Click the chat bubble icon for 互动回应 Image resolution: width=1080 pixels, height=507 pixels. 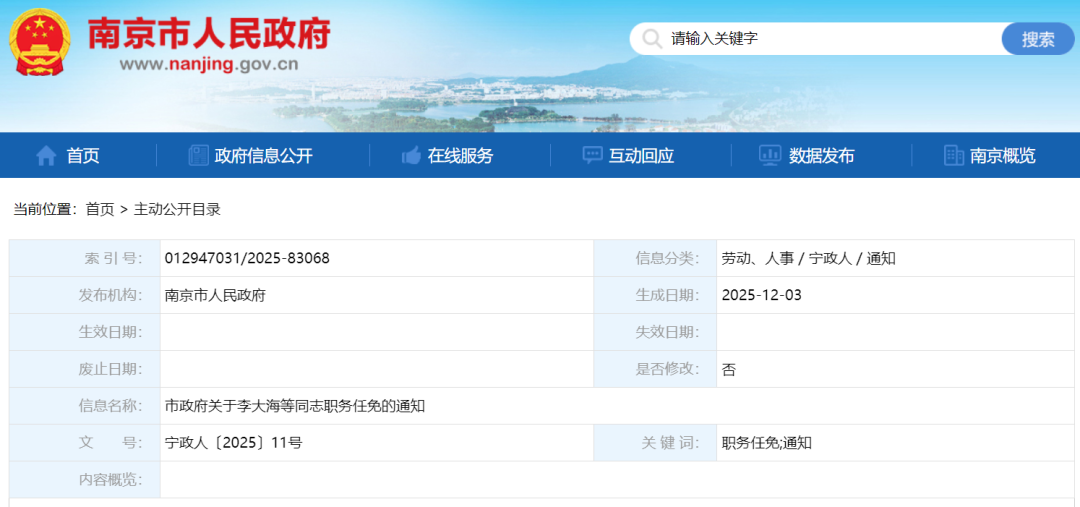592,156
